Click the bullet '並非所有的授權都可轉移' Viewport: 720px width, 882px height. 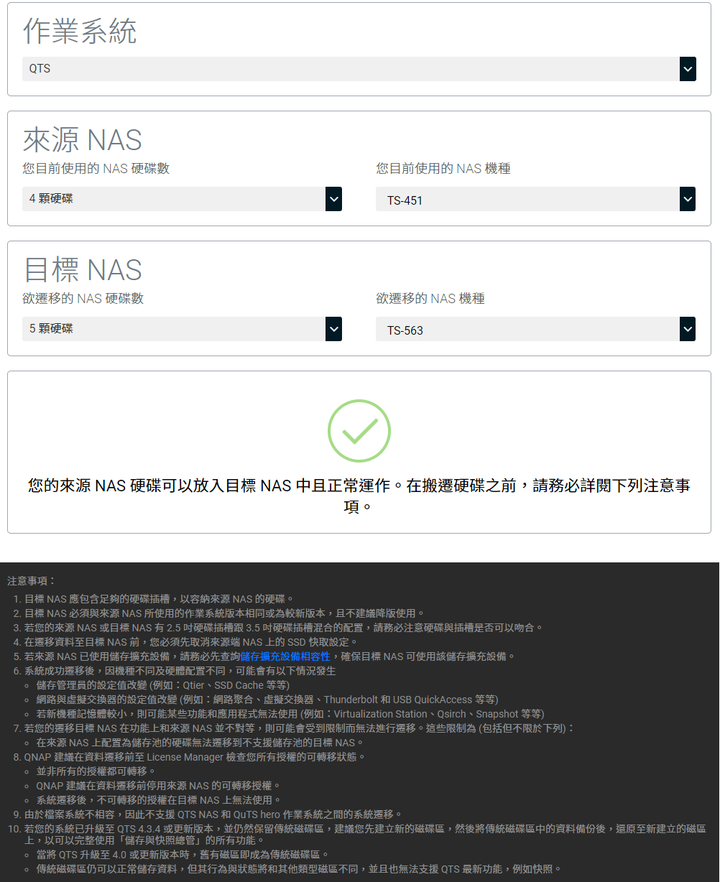96,771
